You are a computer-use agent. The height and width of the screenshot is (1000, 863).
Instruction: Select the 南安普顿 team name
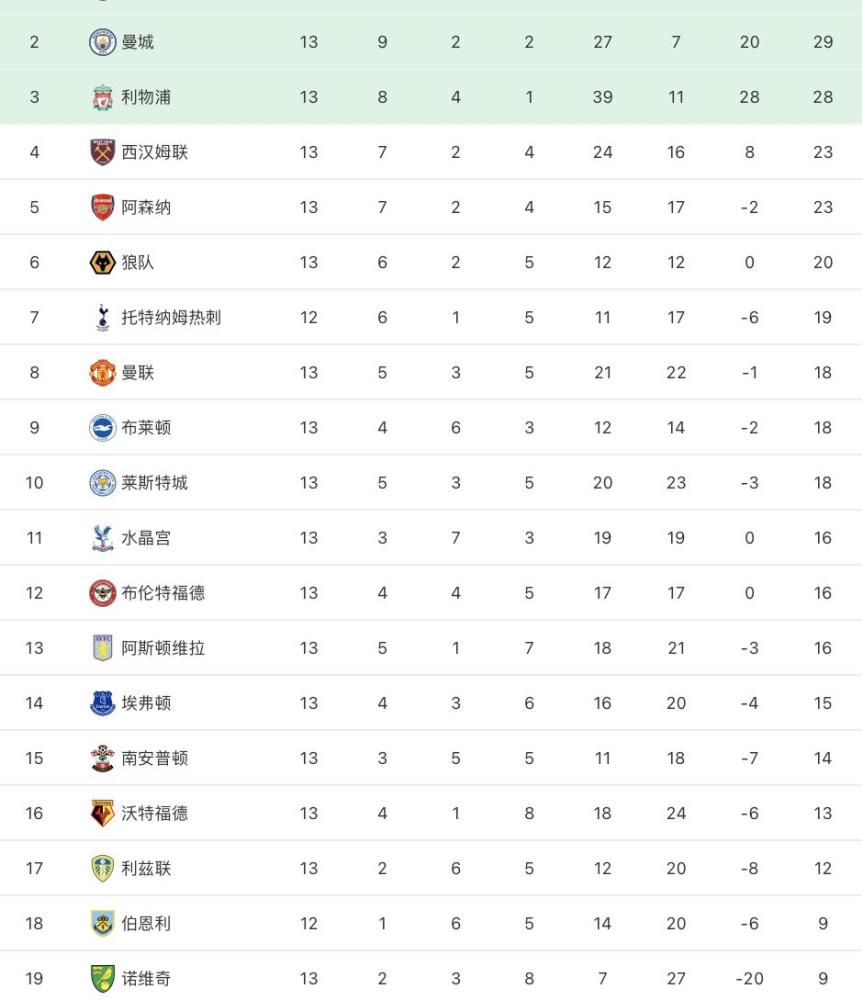[x=155, y=758]
